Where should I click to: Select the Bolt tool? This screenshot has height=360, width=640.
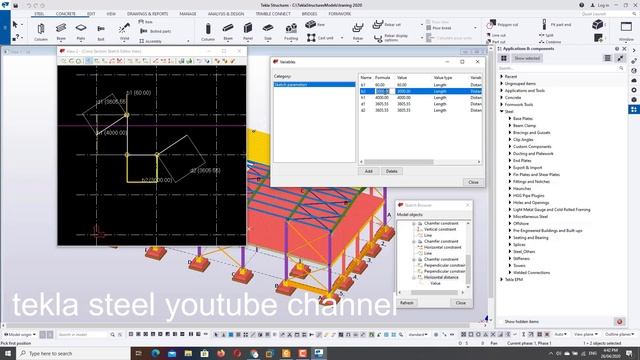pos(101,32)
